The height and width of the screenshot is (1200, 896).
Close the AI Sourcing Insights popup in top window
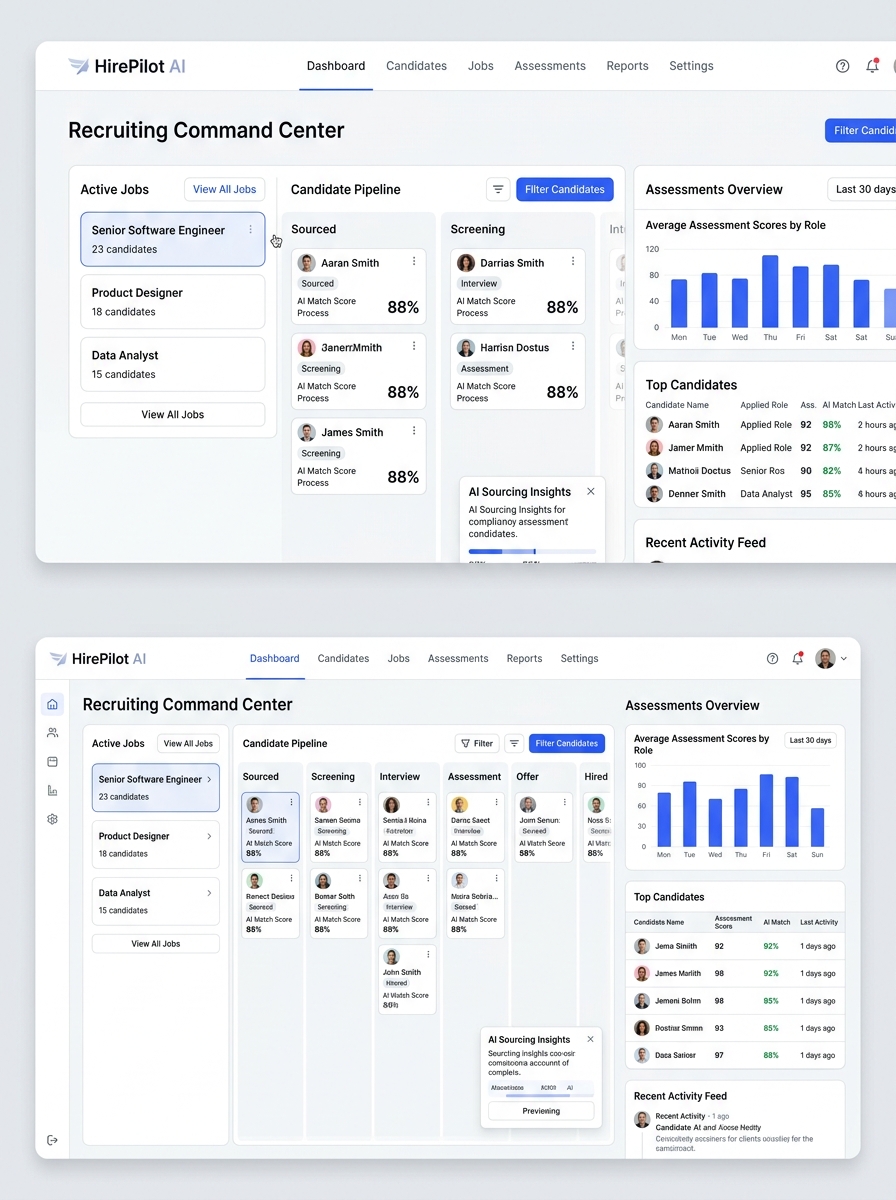(x=591, y=491)
